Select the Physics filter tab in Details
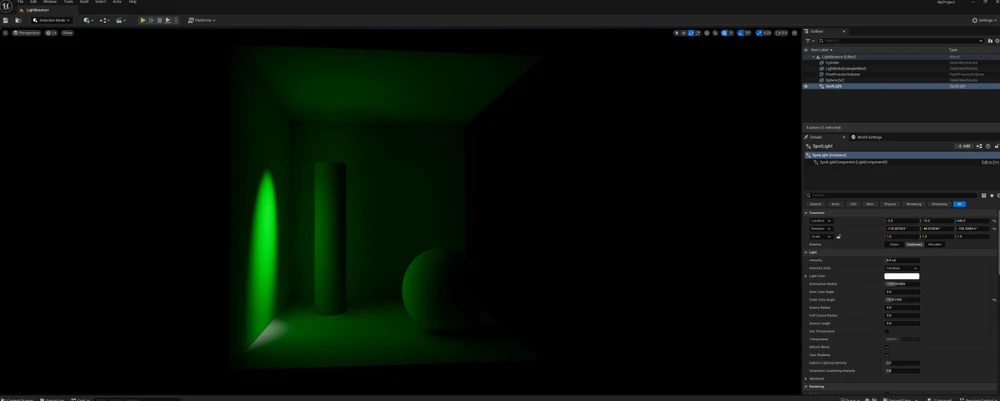The width and height of the screenshot is (1000, 401). click(889, 204)
